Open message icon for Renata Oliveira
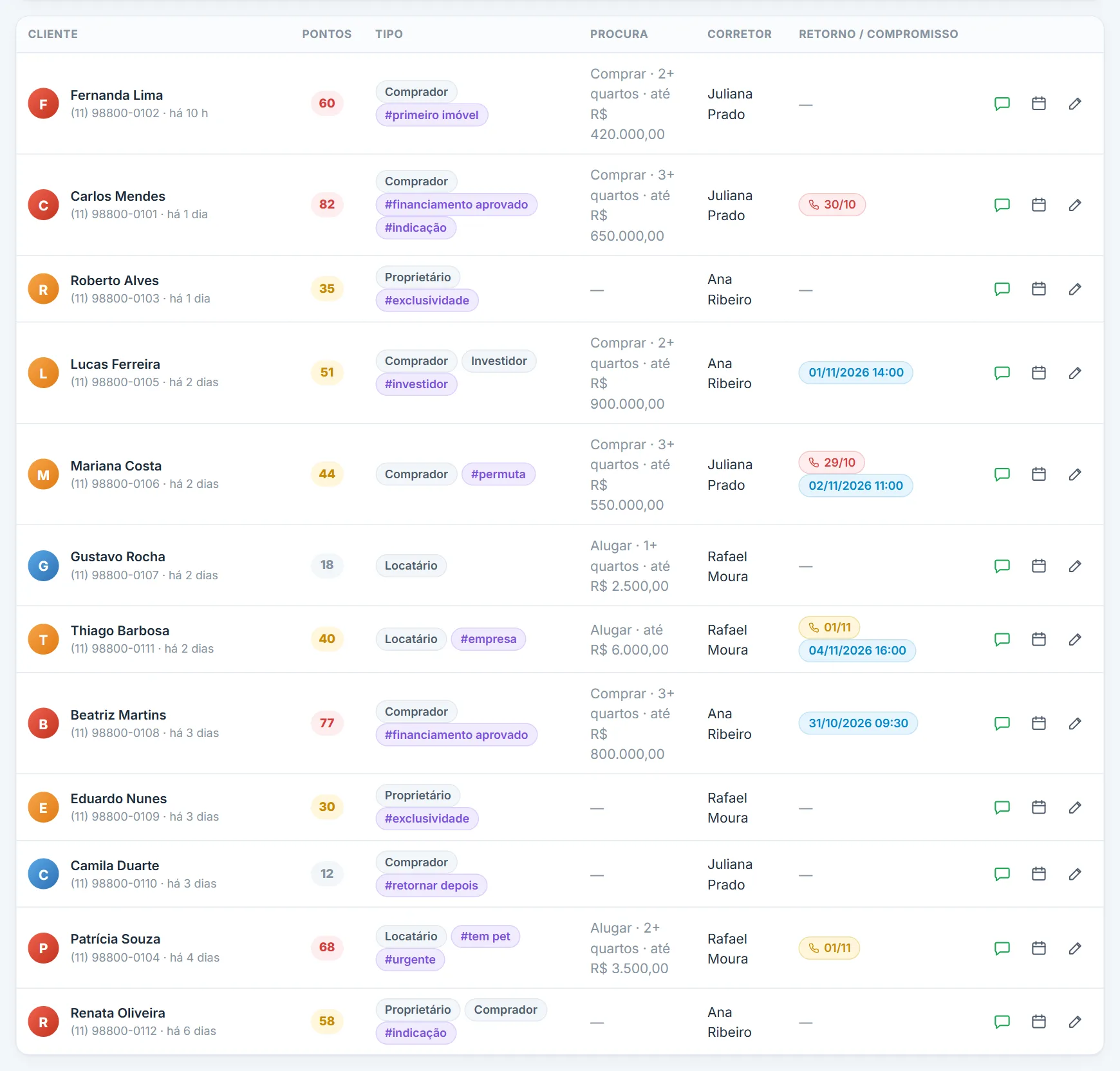This screenshot has height=1071, width=1120. [x=1002, y=1021]
